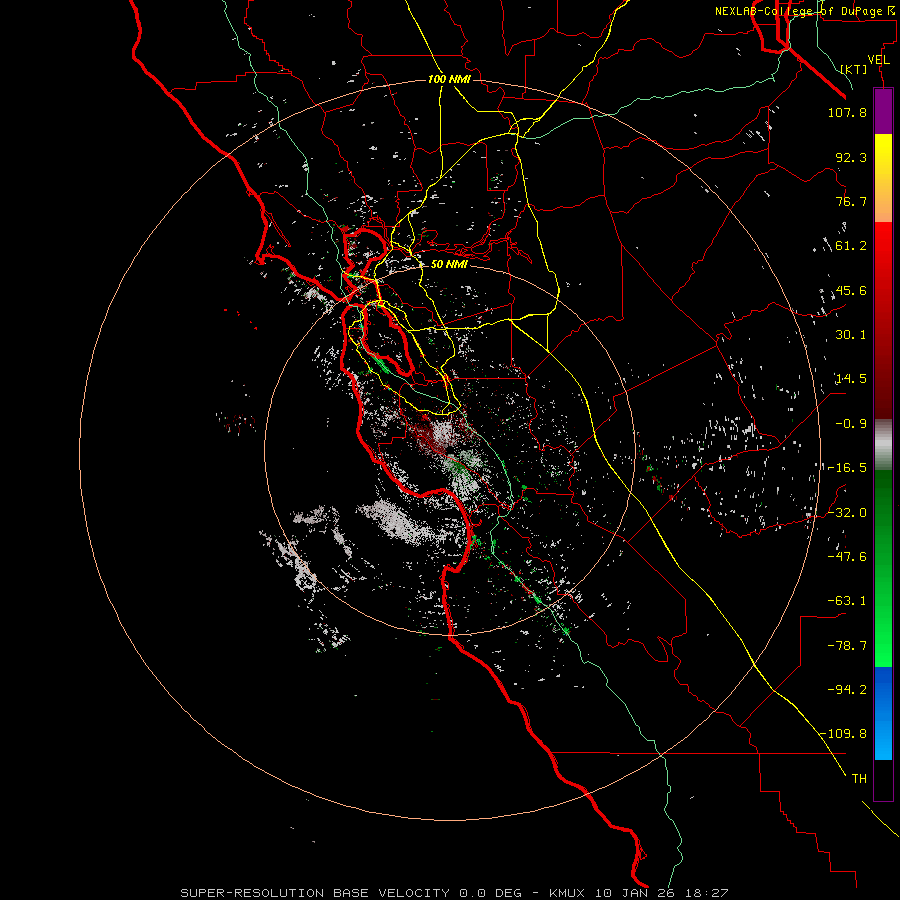
Task: Click the [KT] units label
Action: 854,69
